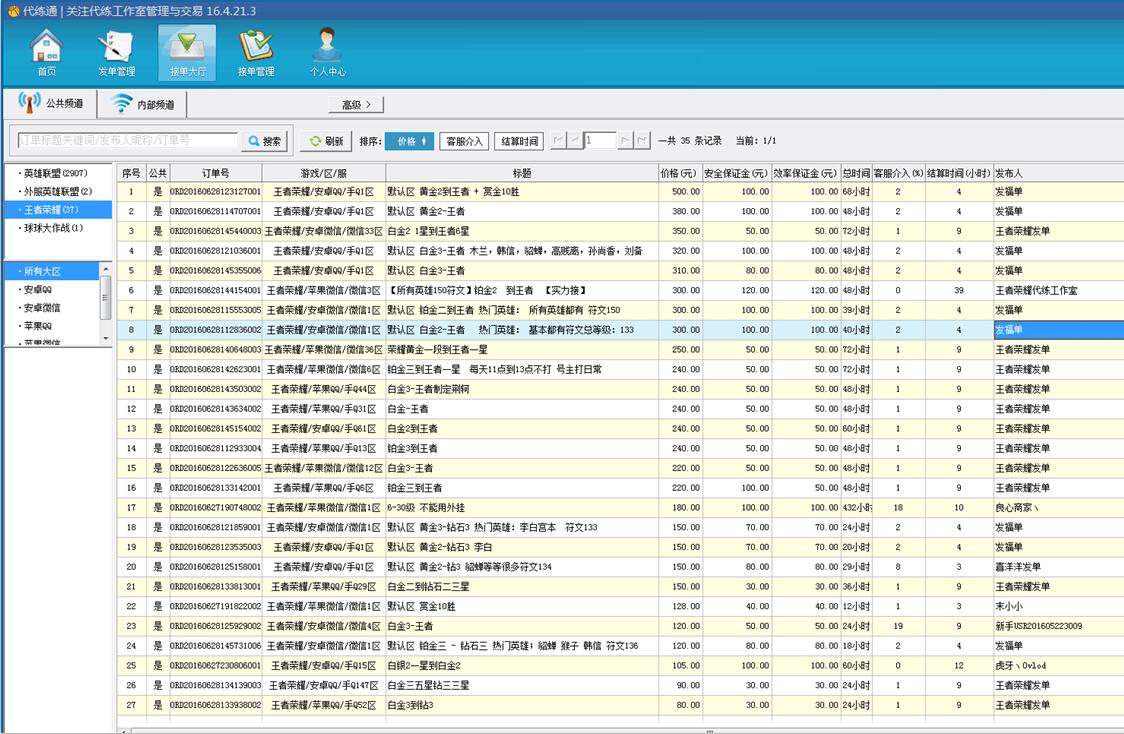
Task: Open the 首页 home icon
Action: [47, 52]
